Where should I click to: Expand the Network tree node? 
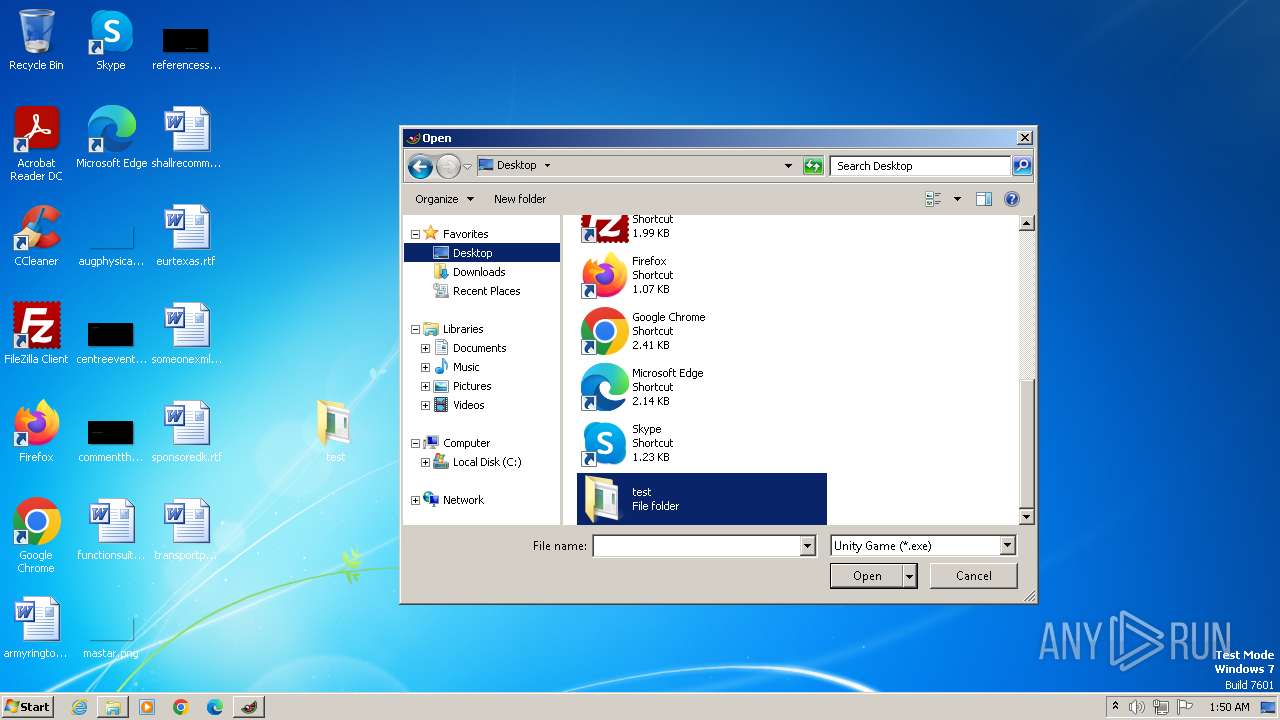[416, 500]
